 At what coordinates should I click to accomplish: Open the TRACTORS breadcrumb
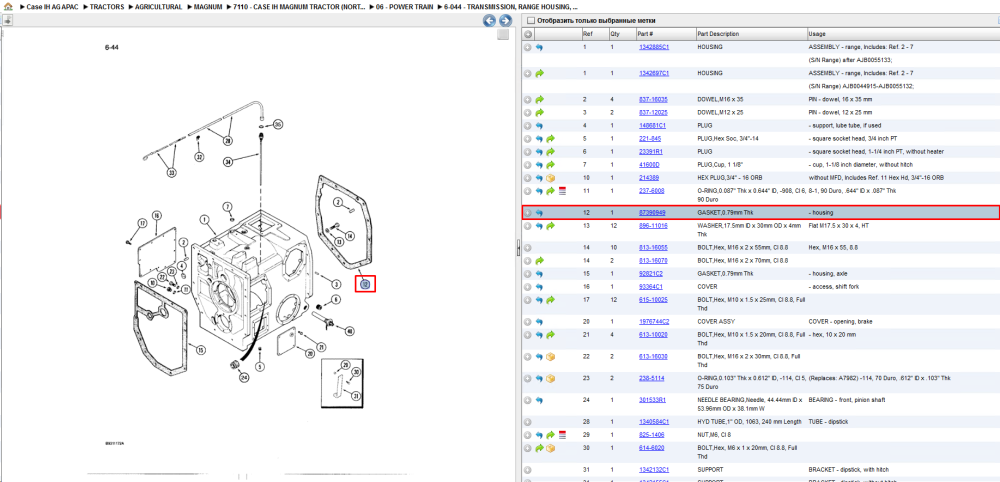point(107,6)
